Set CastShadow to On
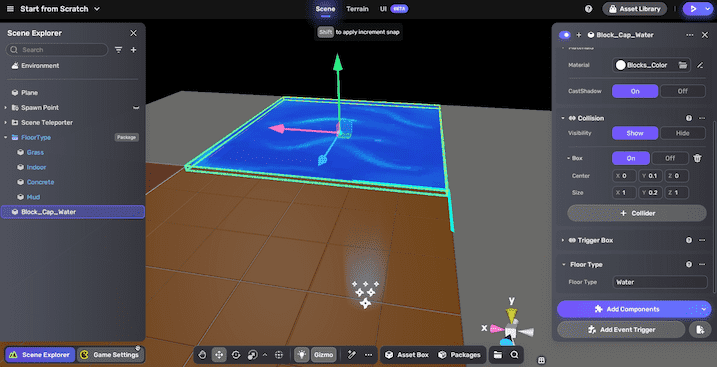The height and width of the screenshot is (367, 717). (635, 91)
